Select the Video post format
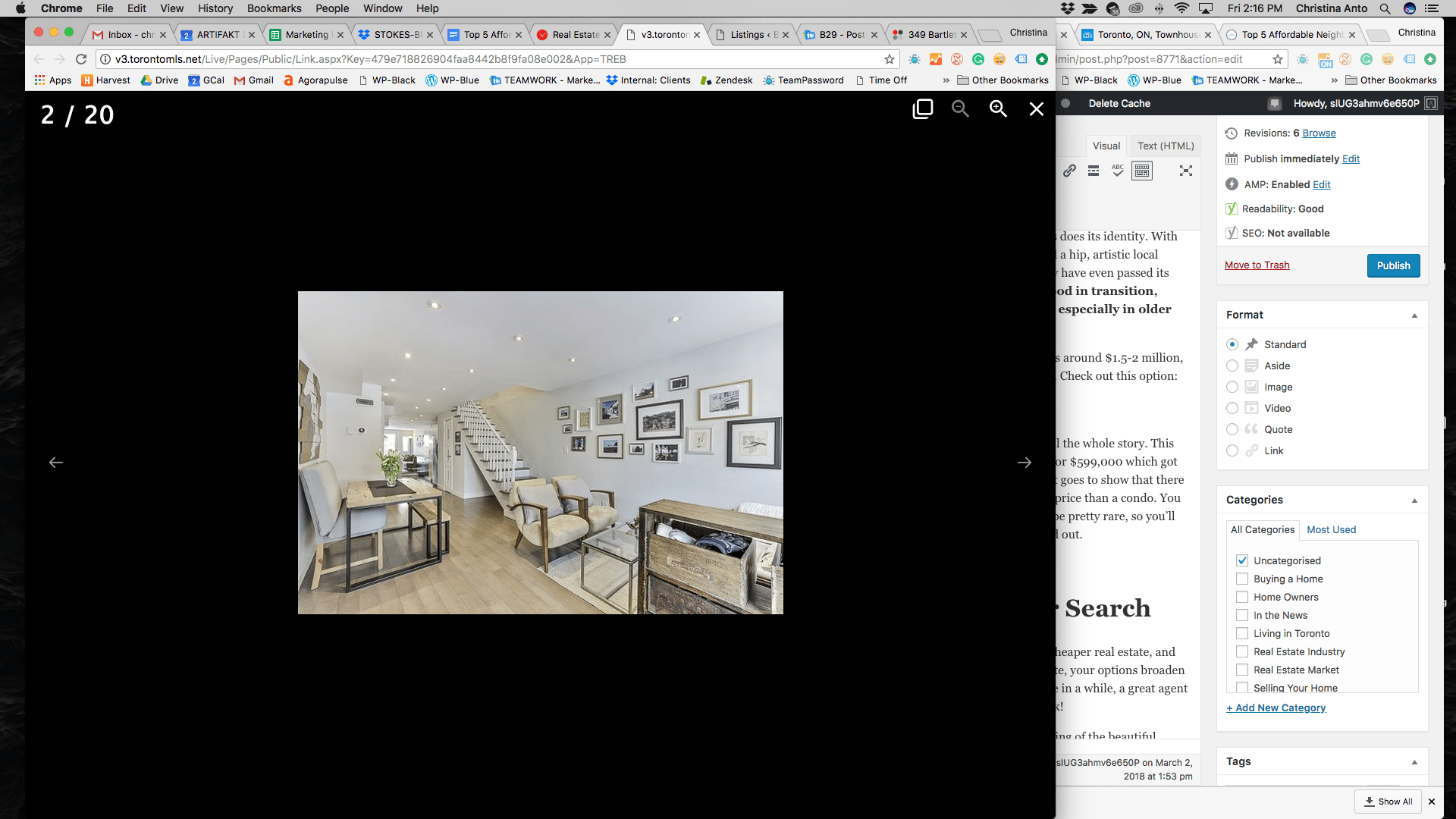The height and width of the screenshot is (819, 1456). pos(1232,408)
